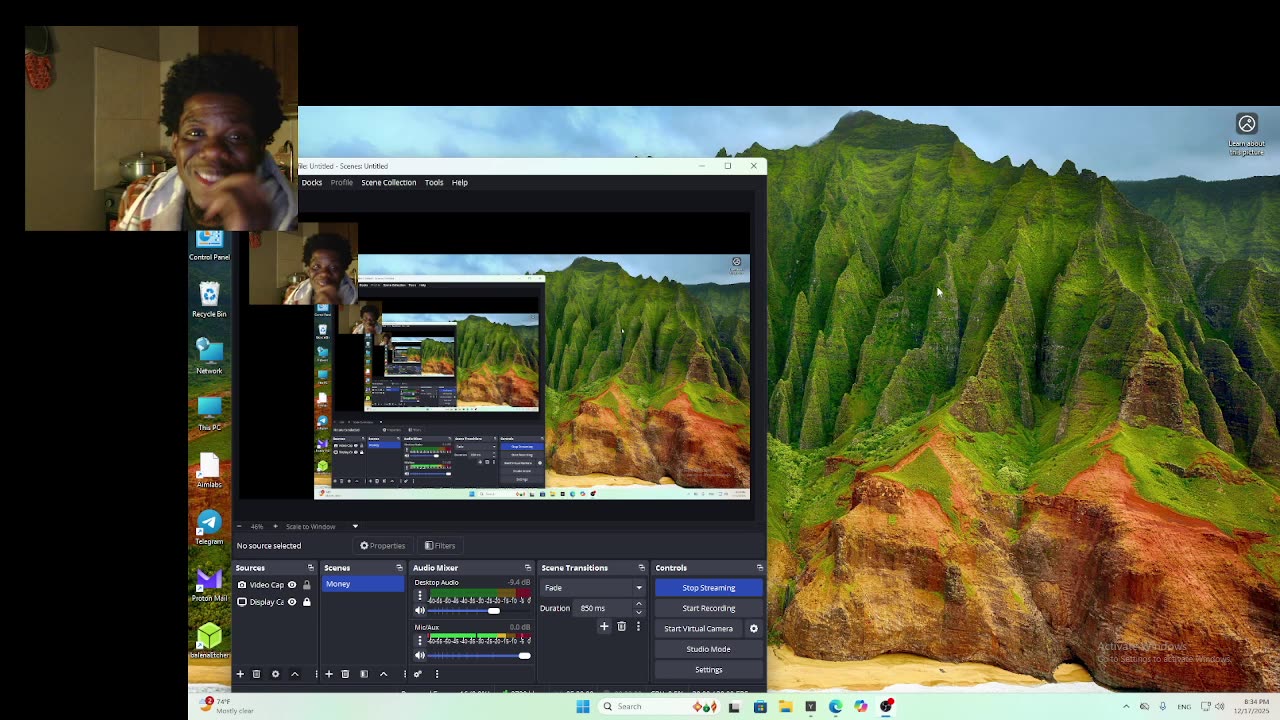Open OBS Settings from Controls
This screenshot has height=720, width=1280.
click(709, 670)
